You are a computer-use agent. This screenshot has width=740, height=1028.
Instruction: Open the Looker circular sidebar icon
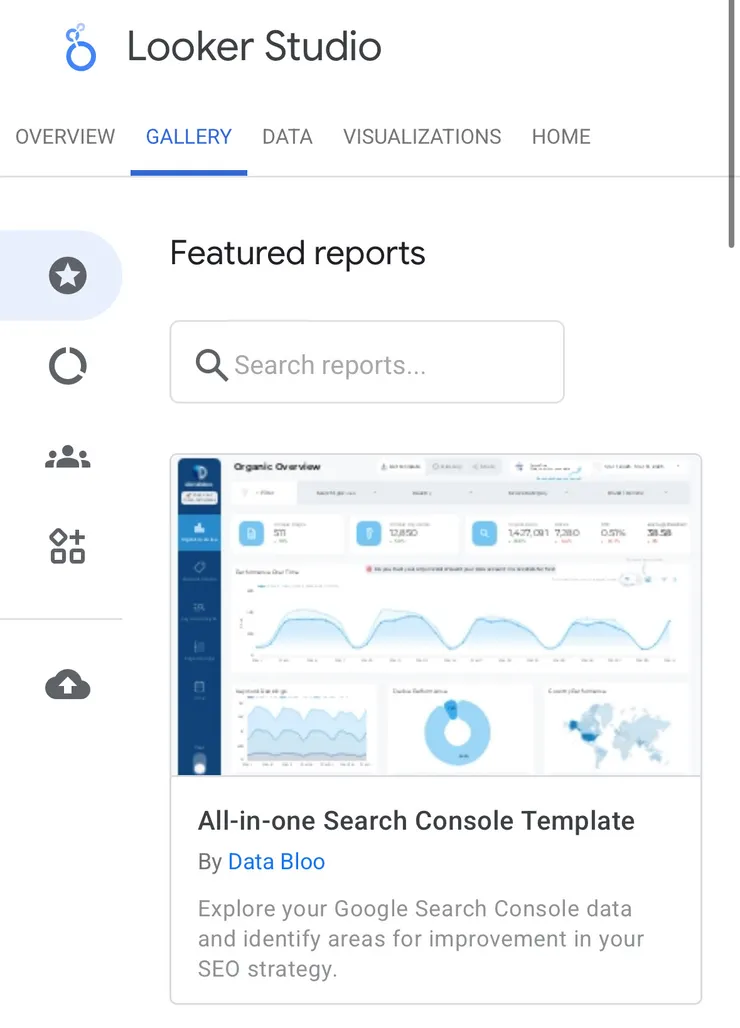pos(68,365)
